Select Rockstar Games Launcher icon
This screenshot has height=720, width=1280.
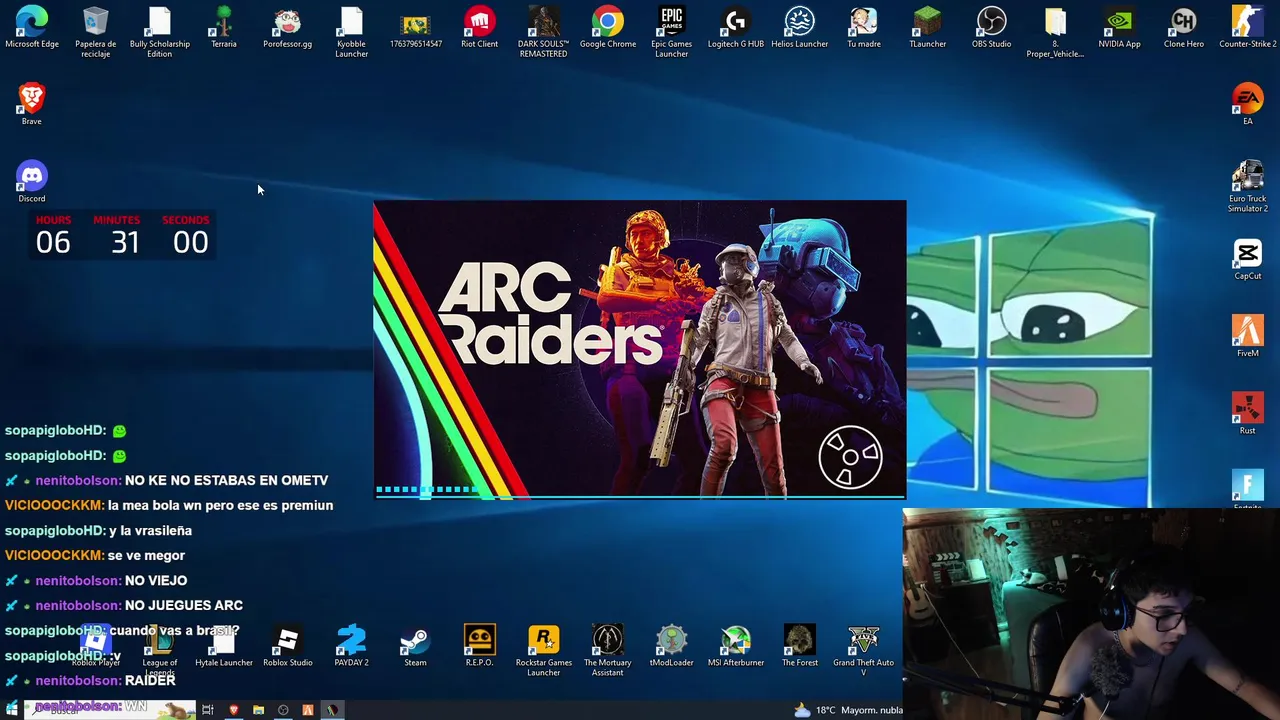tap(544, 650)
